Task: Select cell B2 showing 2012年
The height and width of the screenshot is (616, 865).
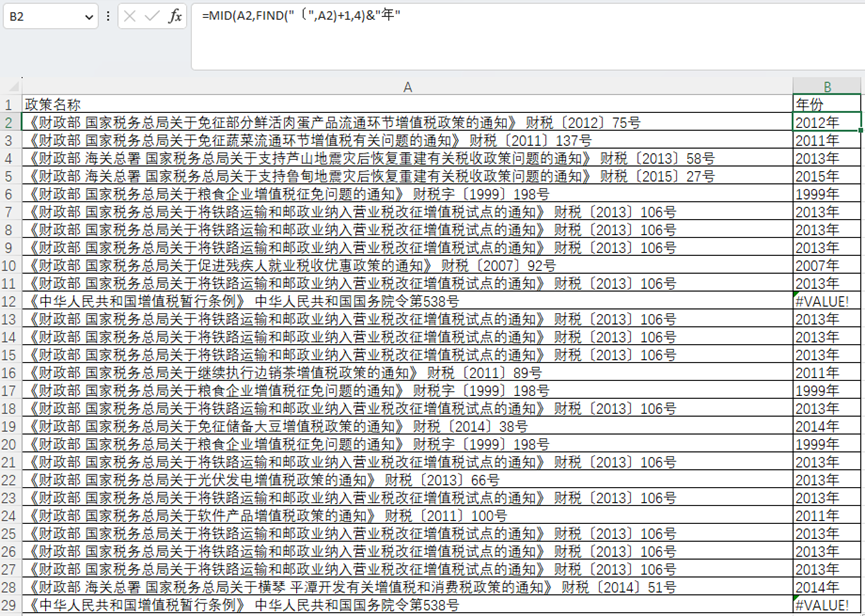Action: pyautogui.click(x=826, y=122)
